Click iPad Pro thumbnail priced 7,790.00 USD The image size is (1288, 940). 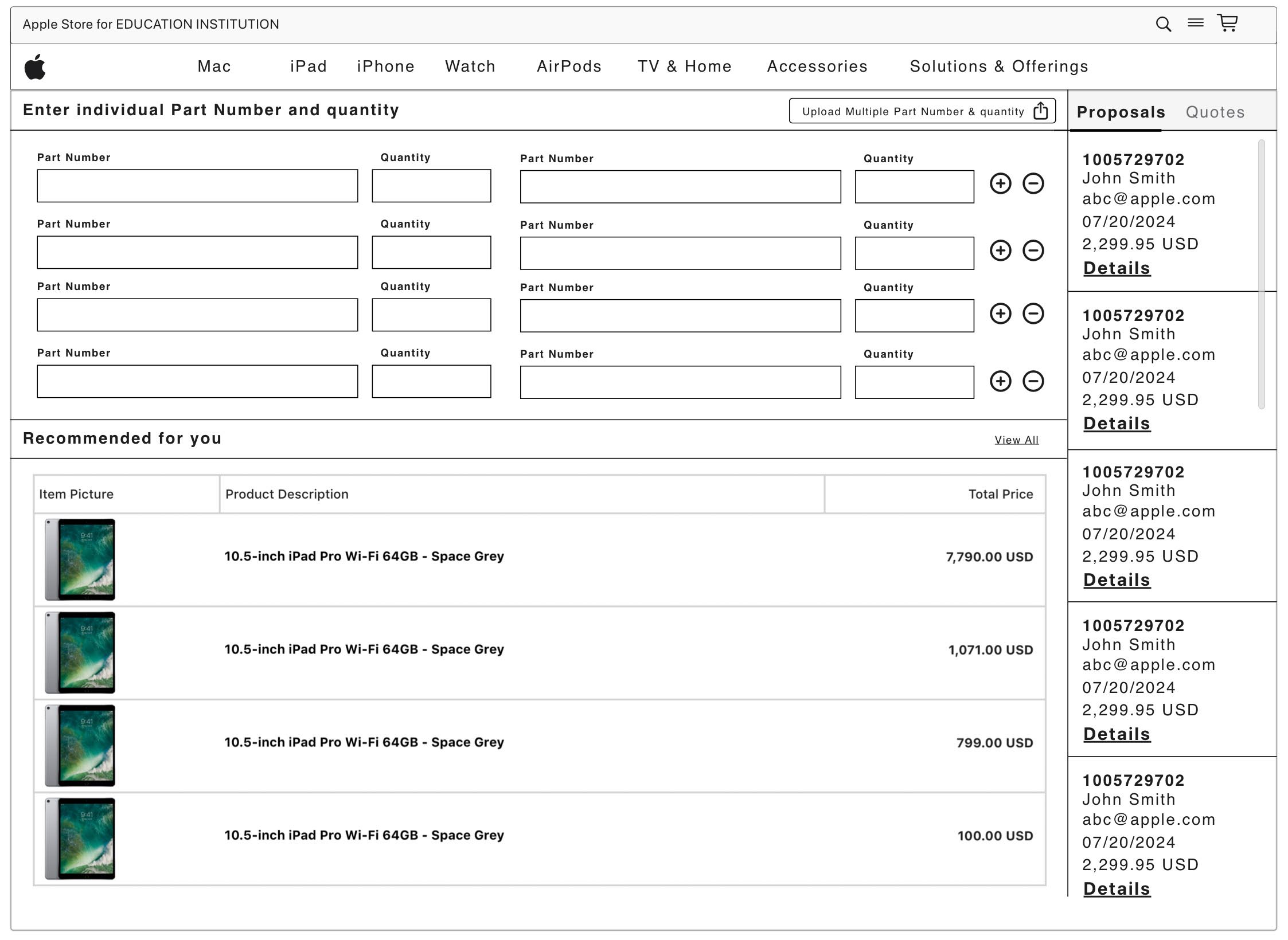point(80,559)
